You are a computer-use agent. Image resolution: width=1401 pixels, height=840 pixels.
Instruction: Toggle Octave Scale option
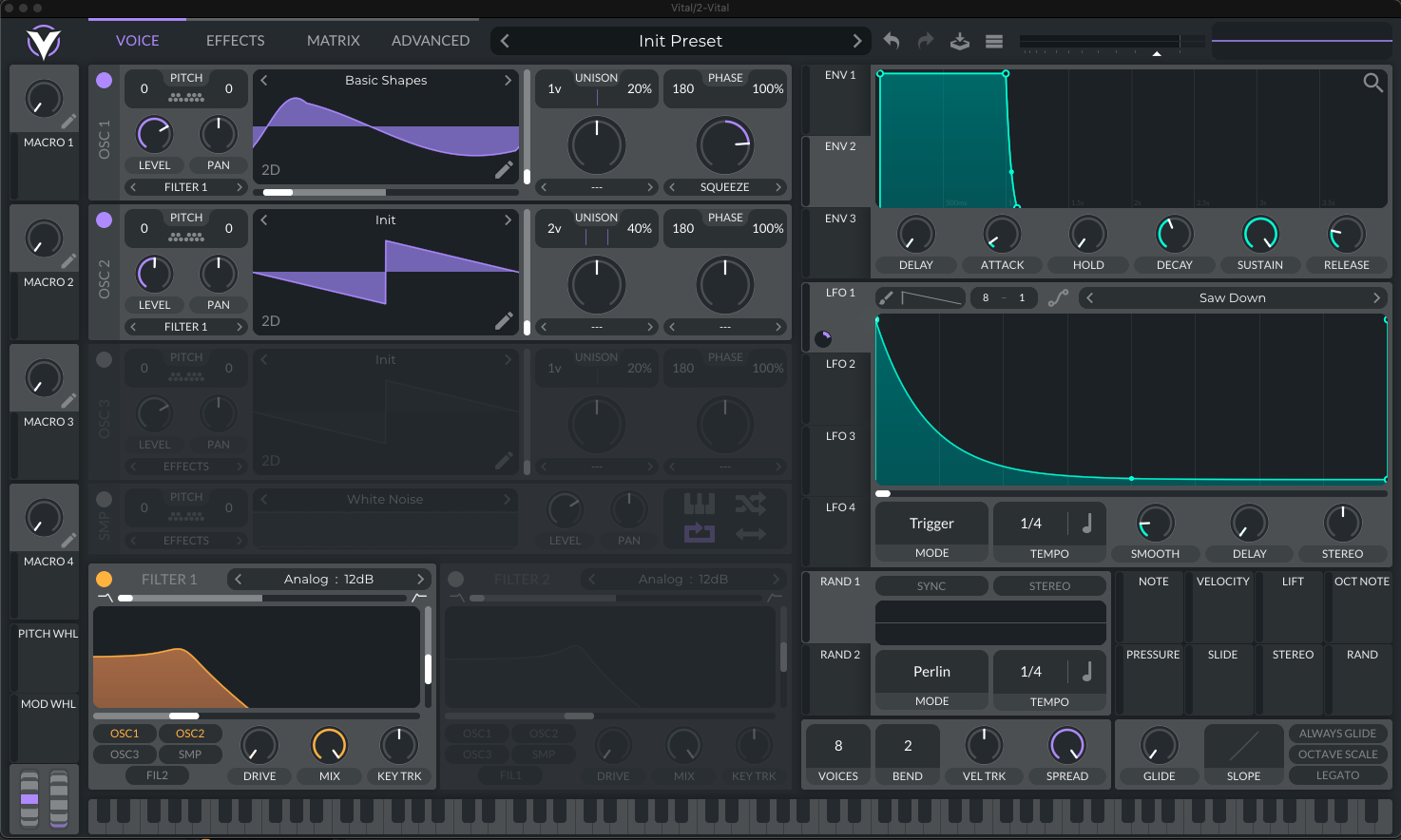[1337, 754]
